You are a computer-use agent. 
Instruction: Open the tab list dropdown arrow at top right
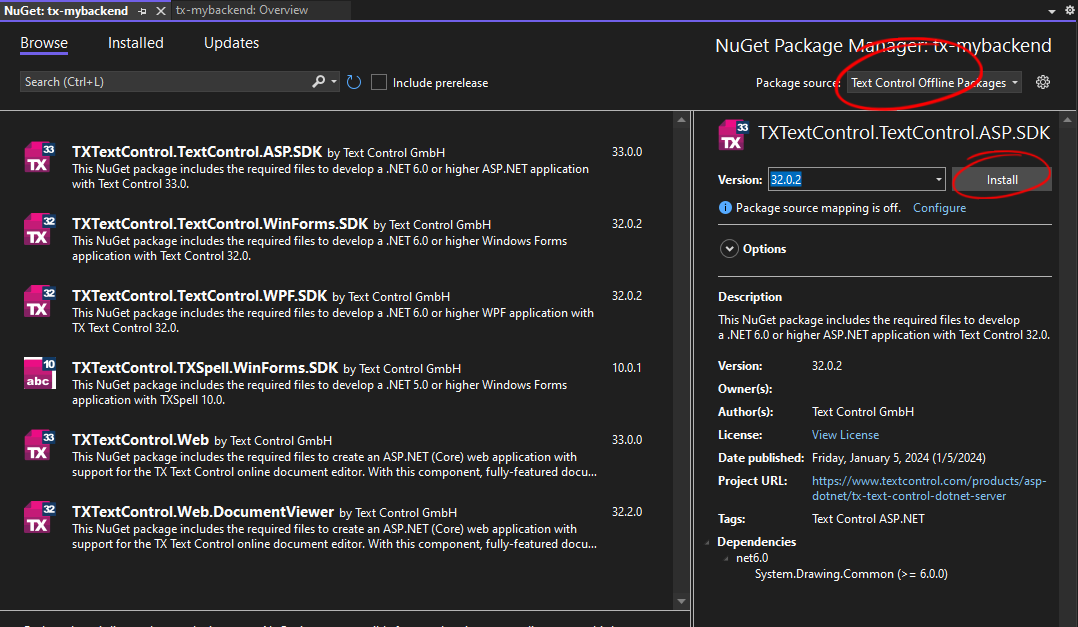[1052, 12]
